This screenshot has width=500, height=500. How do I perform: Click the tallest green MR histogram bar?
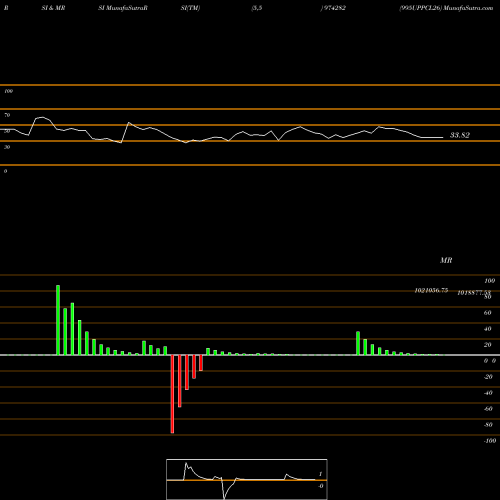58,320
